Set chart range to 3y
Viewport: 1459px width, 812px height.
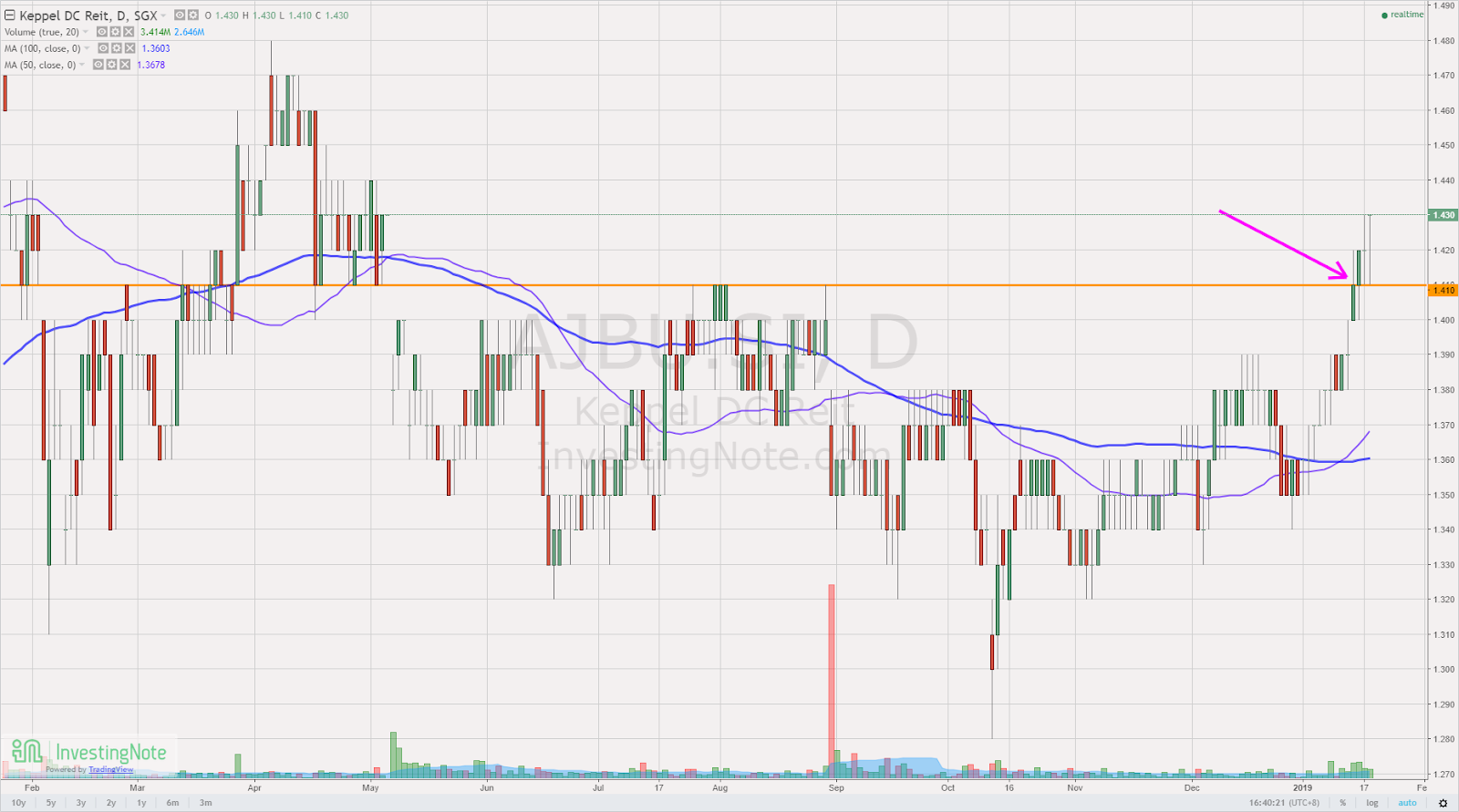click(81, 803)
